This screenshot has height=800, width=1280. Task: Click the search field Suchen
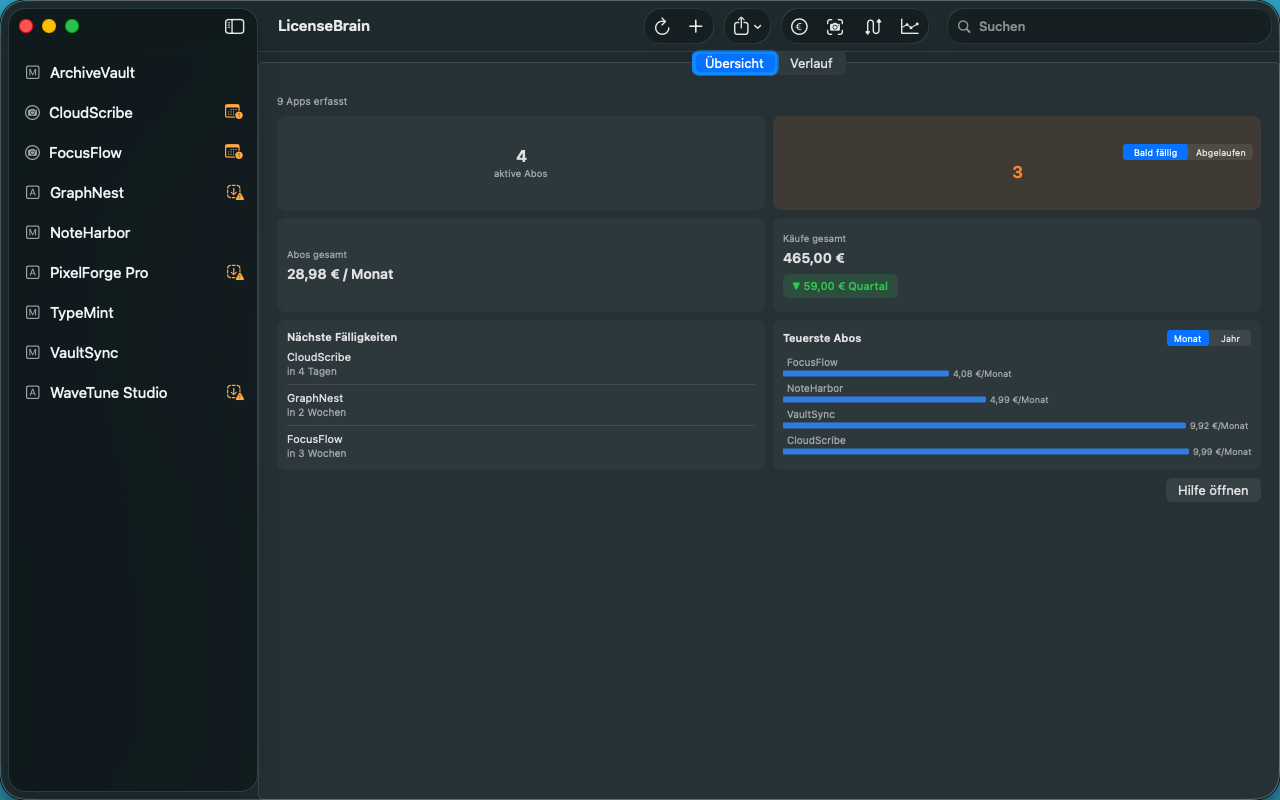(x=1109, y=27)
